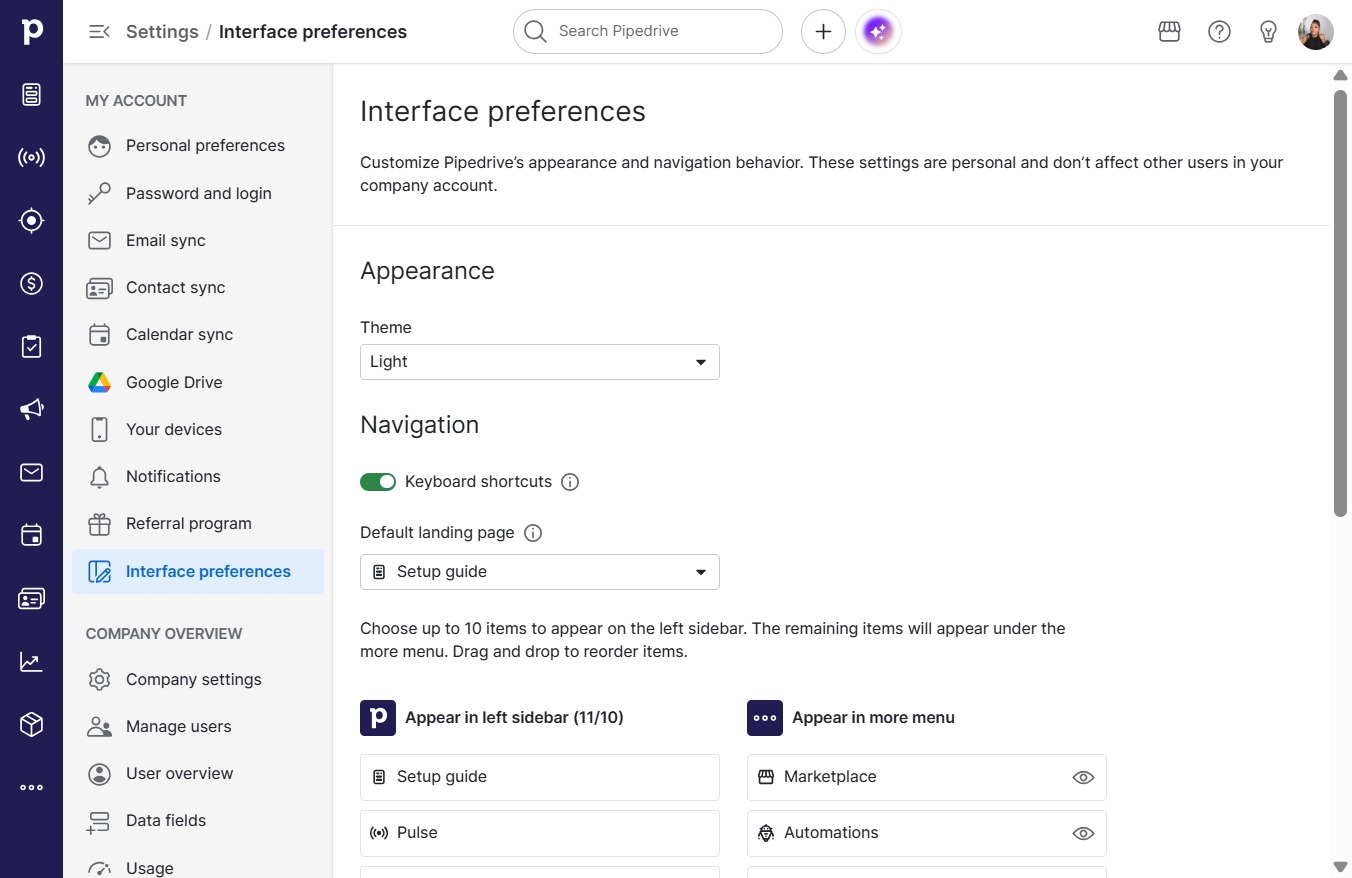This screenshot has width=1352, height=878.
Task: Click the Pipedrive logo in the sidebar
Action: [32, 31]
